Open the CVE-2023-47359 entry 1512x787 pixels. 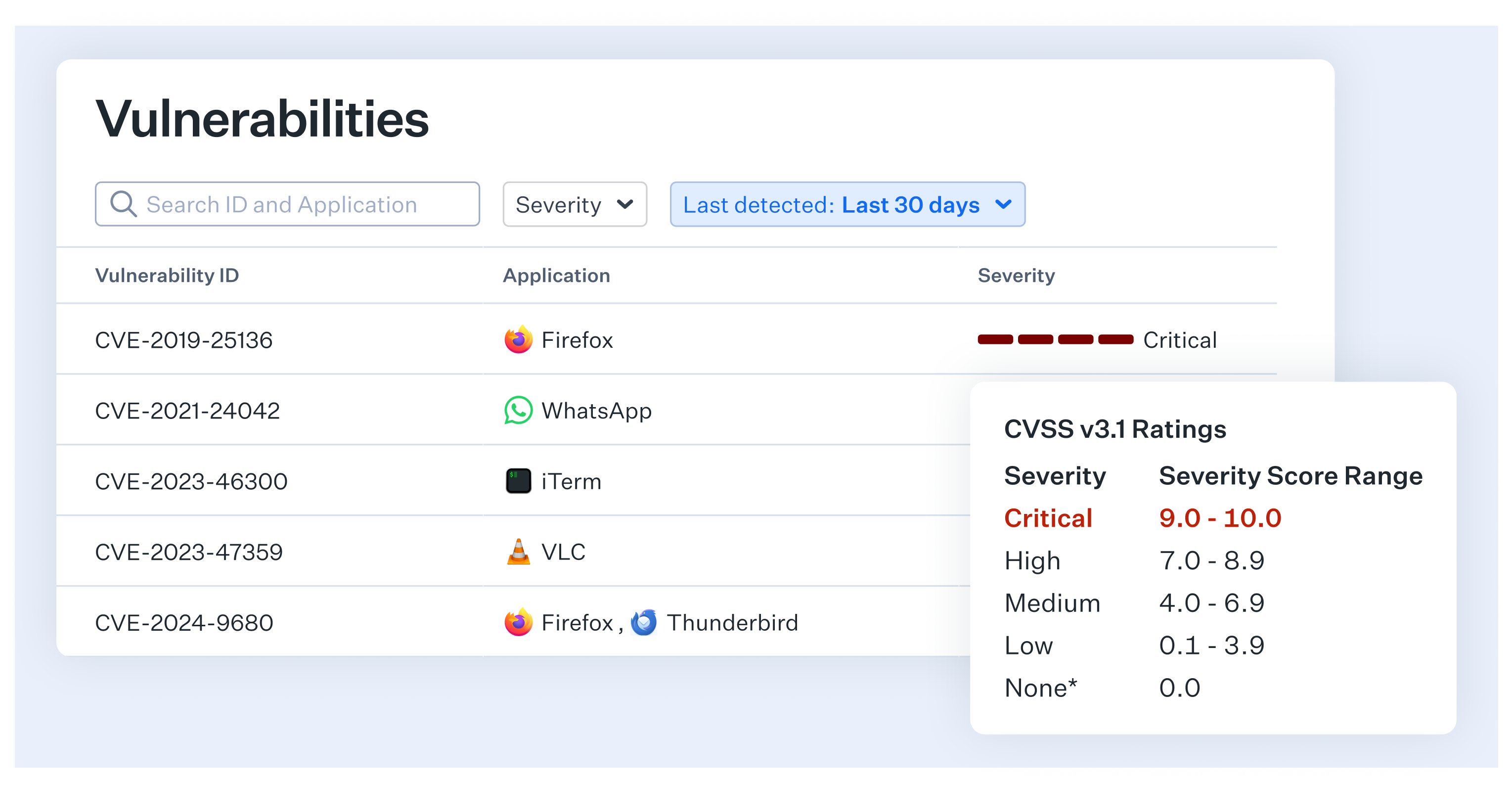(x=188, y=552)
